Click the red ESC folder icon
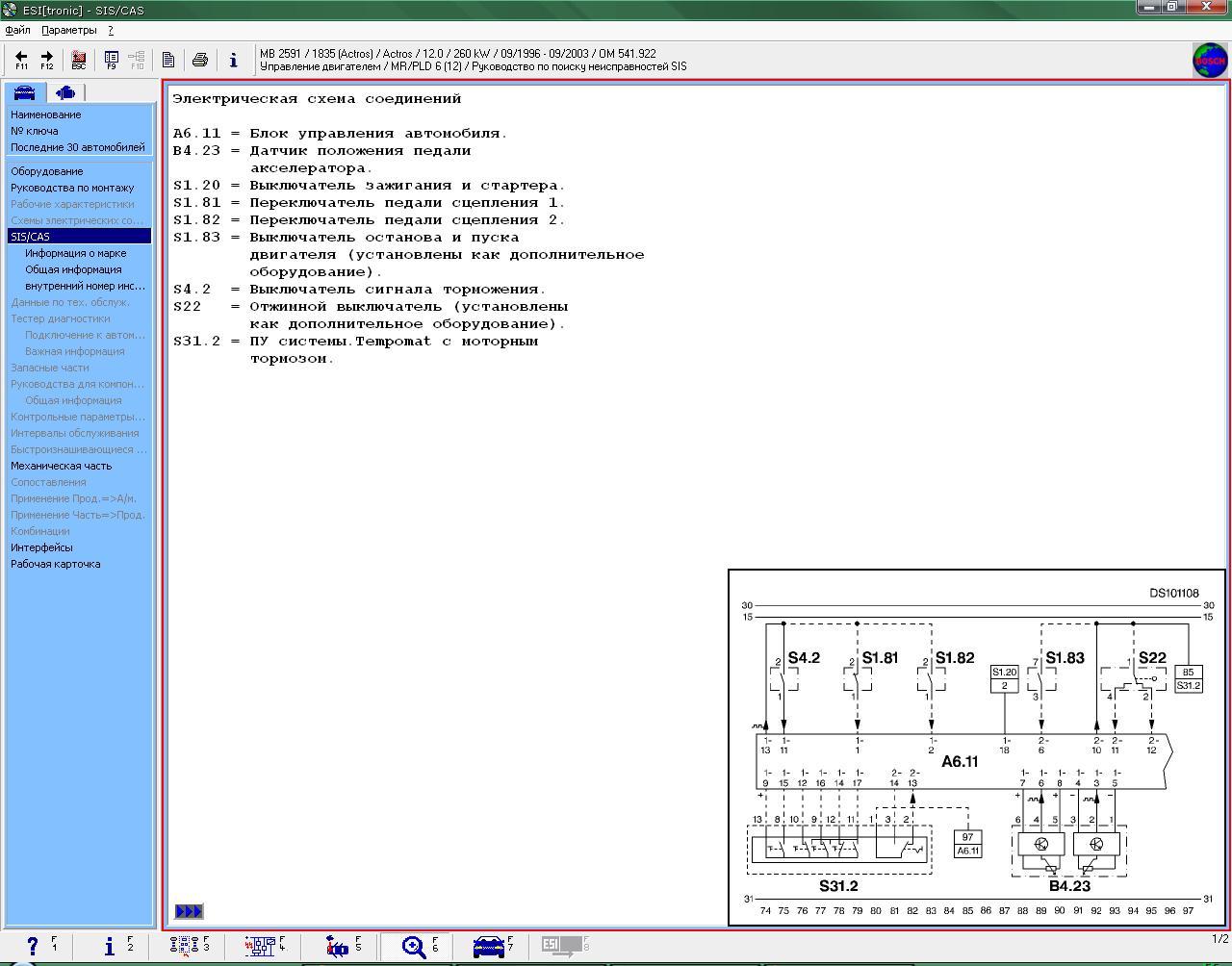 pos(79,60)
